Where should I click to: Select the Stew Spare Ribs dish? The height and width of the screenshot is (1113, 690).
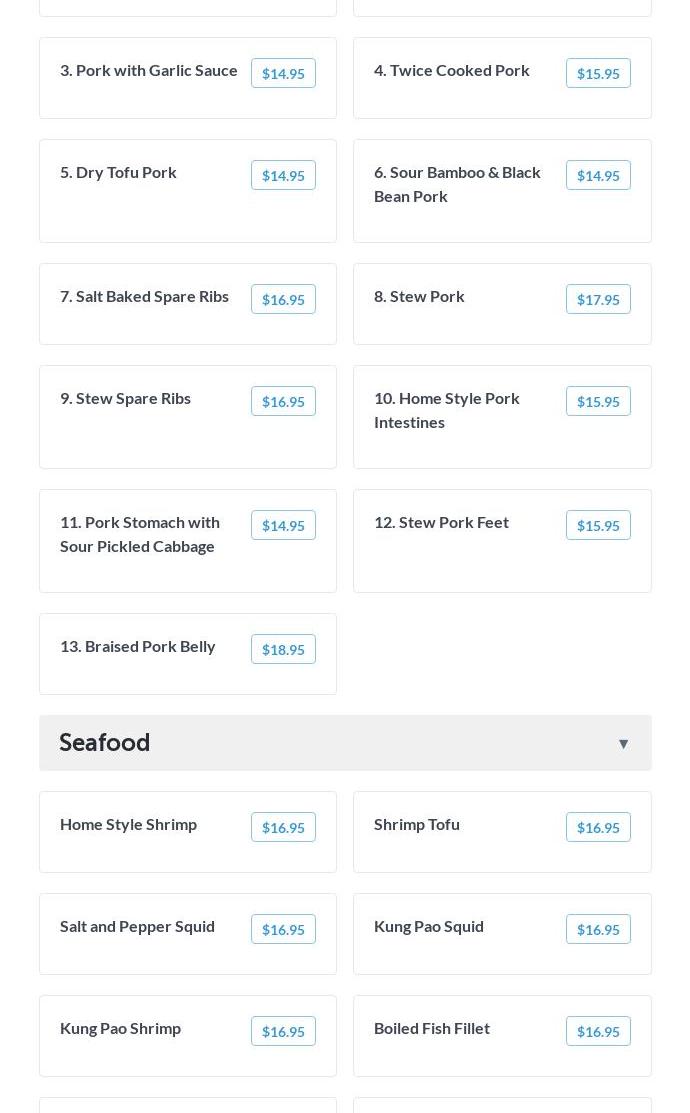[125, 398]
